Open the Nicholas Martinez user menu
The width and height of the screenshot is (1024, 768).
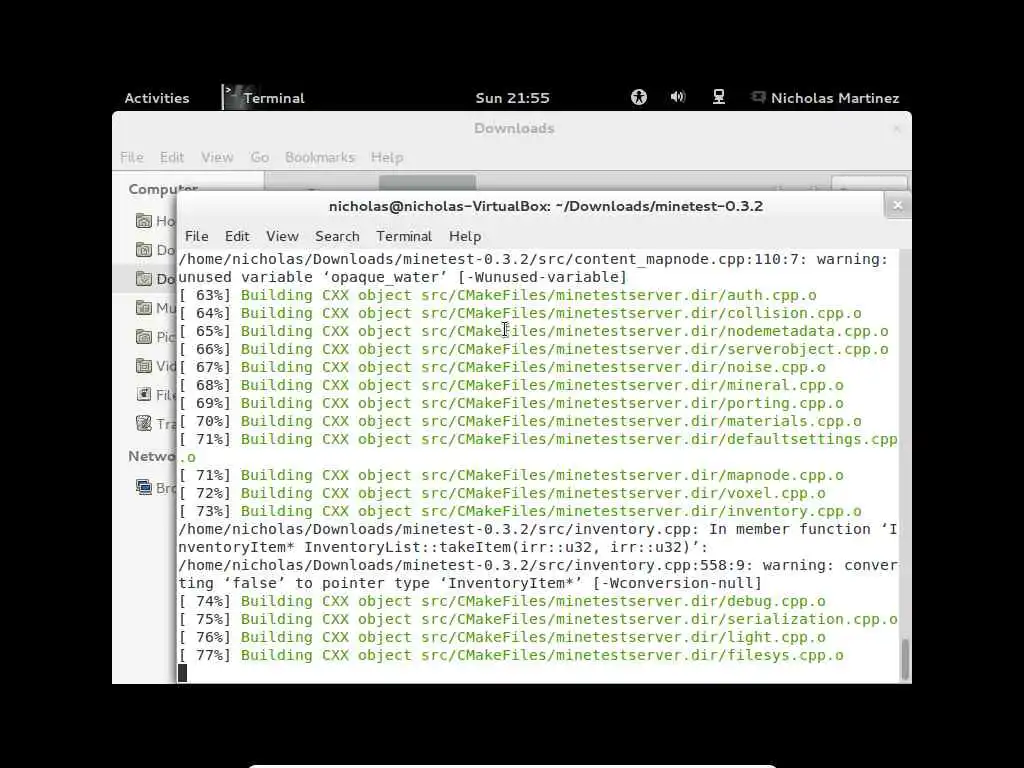(827, 98)
